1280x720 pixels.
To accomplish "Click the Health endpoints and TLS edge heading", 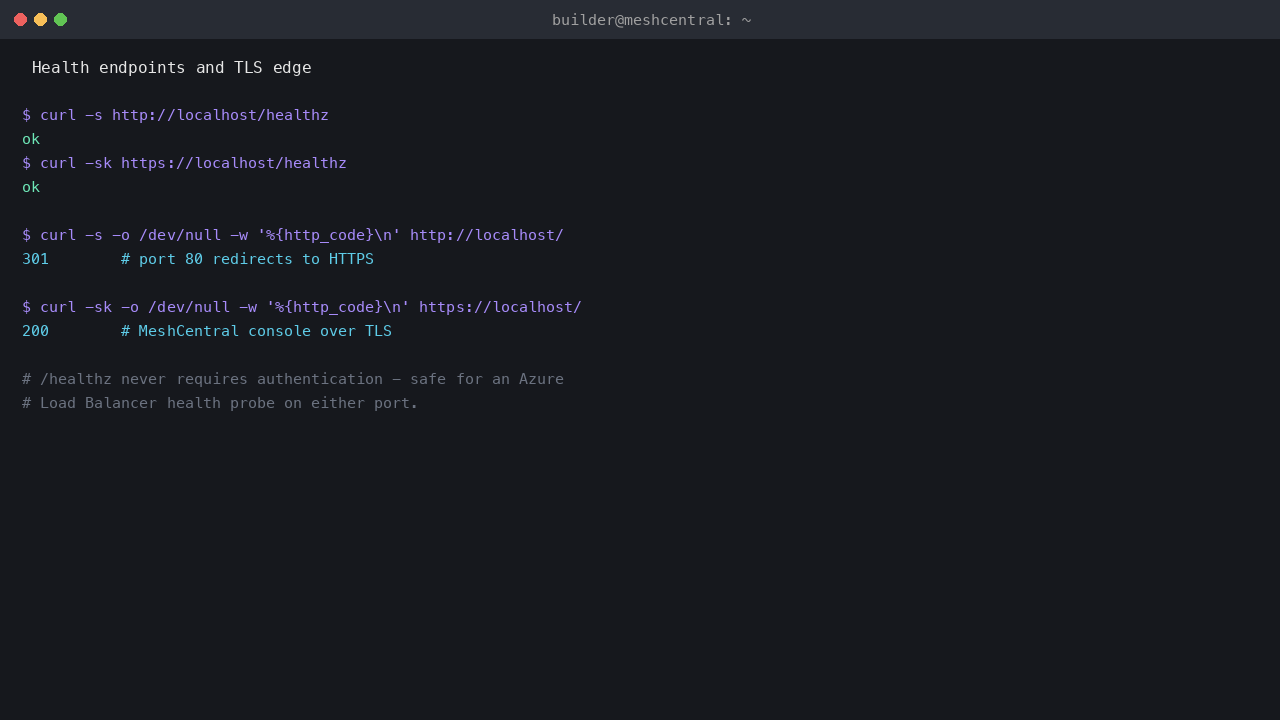I will tap(171, 67).
